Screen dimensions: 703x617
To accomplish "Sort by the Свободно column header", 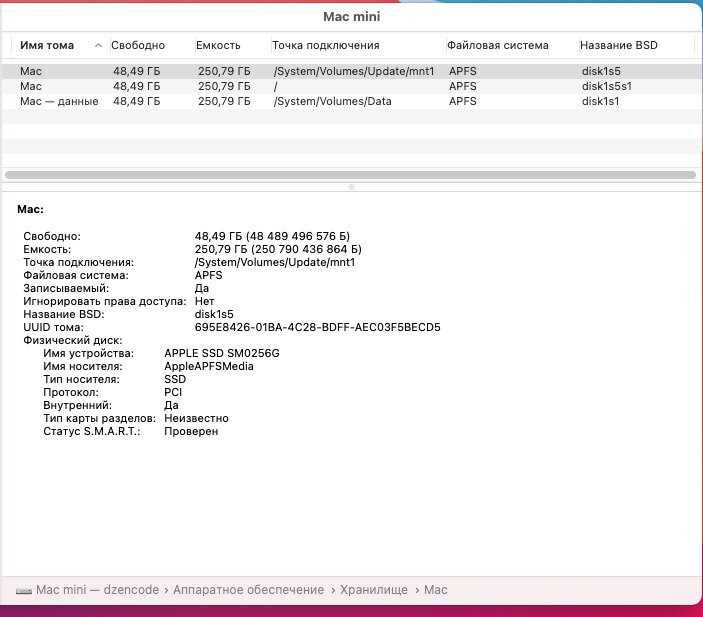I will coord(138,45).
